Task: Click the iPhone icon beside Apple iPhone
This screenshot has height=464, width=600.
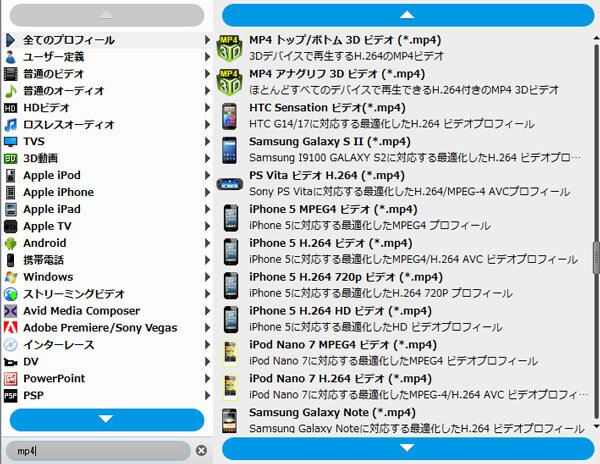Action: [10, 192]
